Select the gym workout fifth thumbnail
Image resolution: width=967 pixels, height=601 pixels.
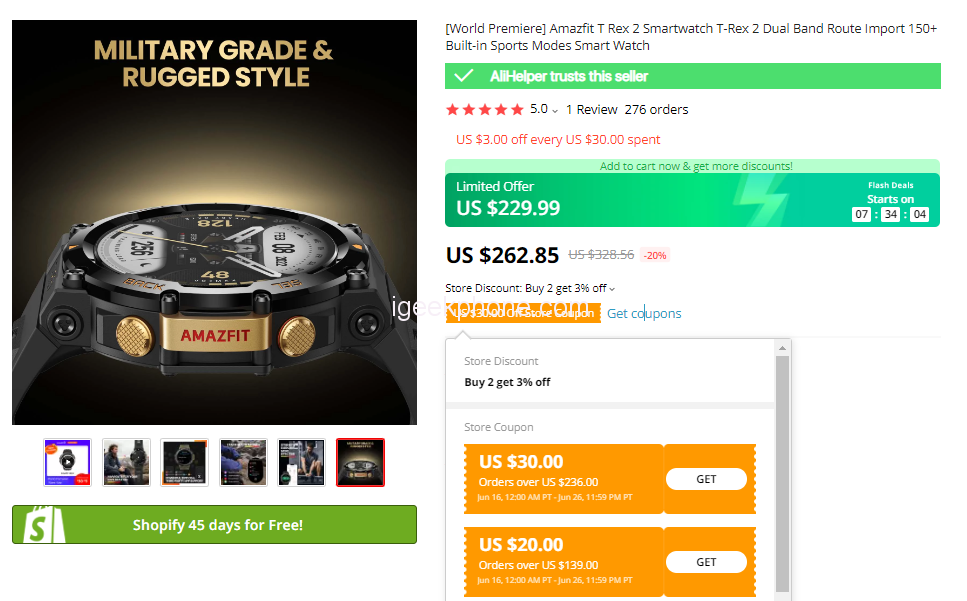[x=301, y=462]
